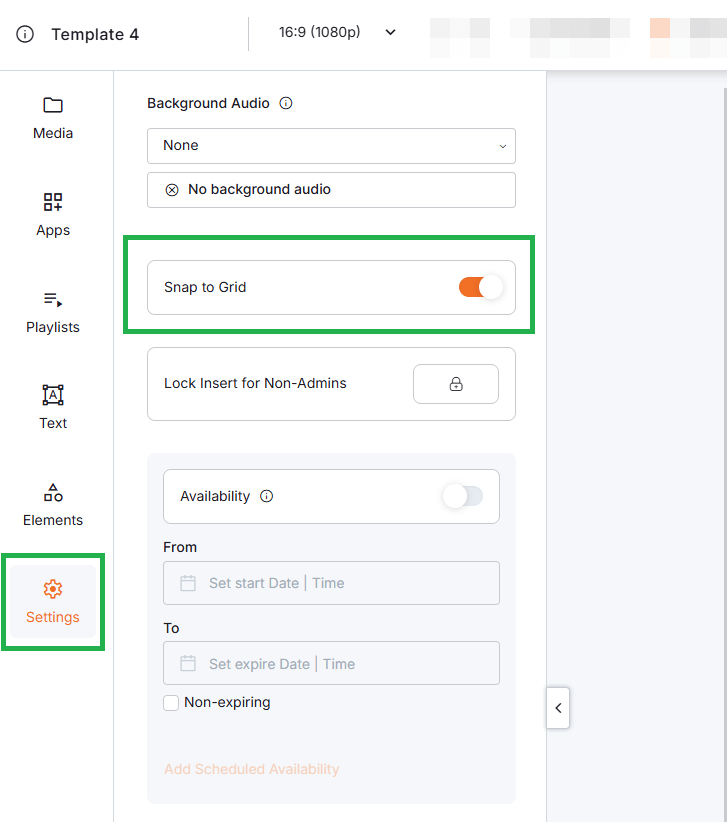Viewport: 727px width, 822px height.
Task: Toggle Snap to Grid off
Action: tap(480, 287)
